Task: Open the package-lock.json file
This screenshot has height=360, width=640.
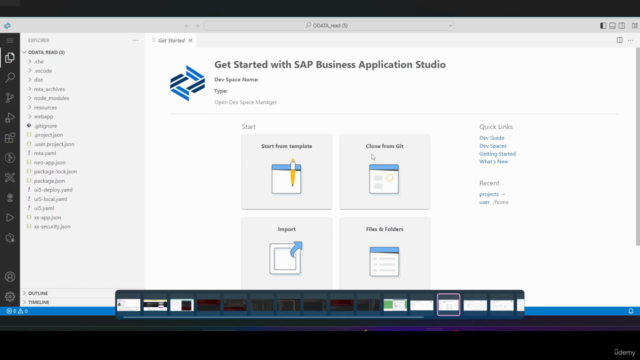Action: [x=55, y=171]
